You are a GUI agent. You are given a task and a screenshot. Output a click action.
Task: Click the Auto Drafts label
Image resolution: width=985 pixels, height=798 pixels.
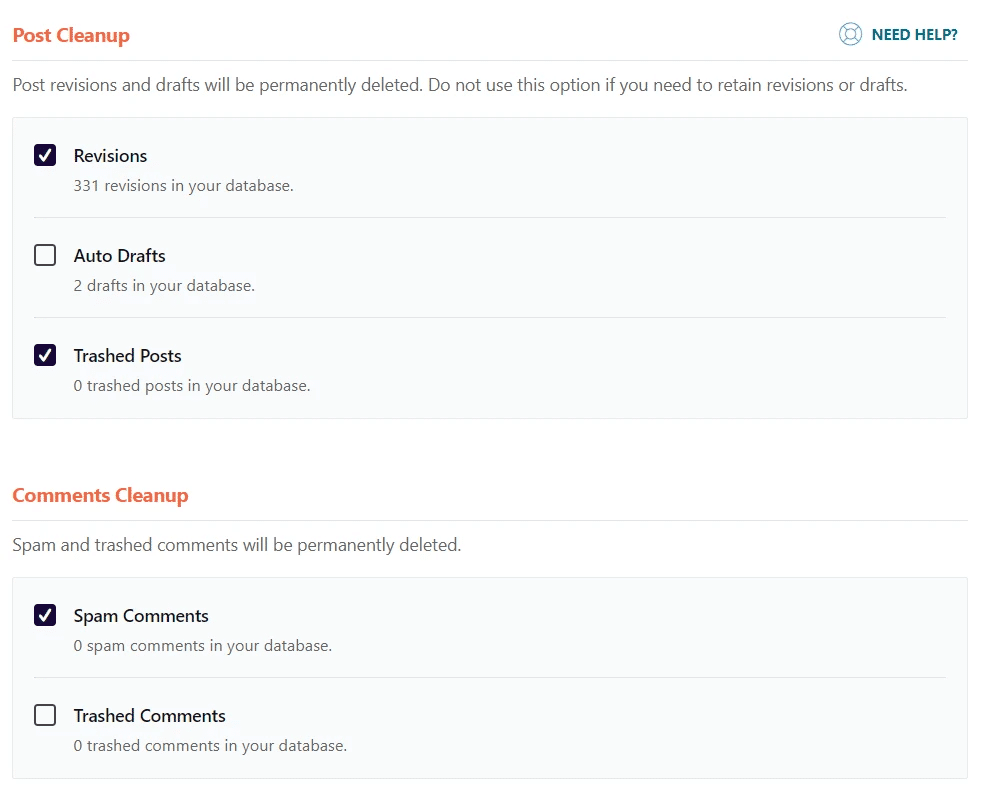[119, 256]
